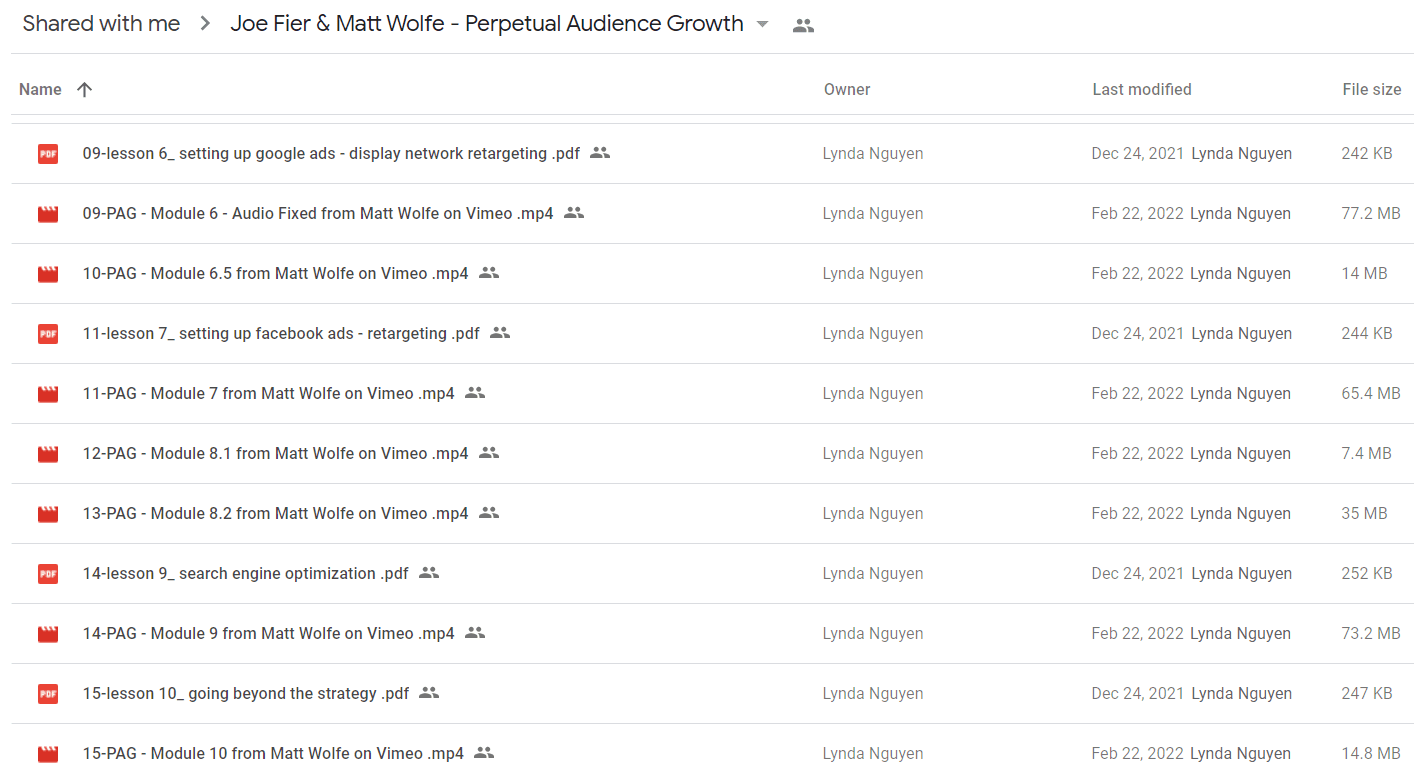
Task: Click the 242 KB file size value
Action: 1367,154
